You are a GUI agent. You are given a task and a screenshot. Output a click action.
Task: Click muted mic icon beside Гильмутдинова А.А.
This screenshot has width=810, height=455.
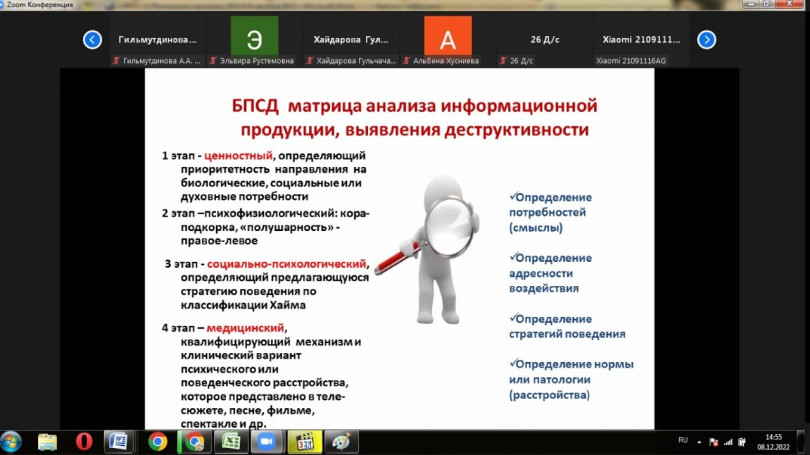coord(116,61)
